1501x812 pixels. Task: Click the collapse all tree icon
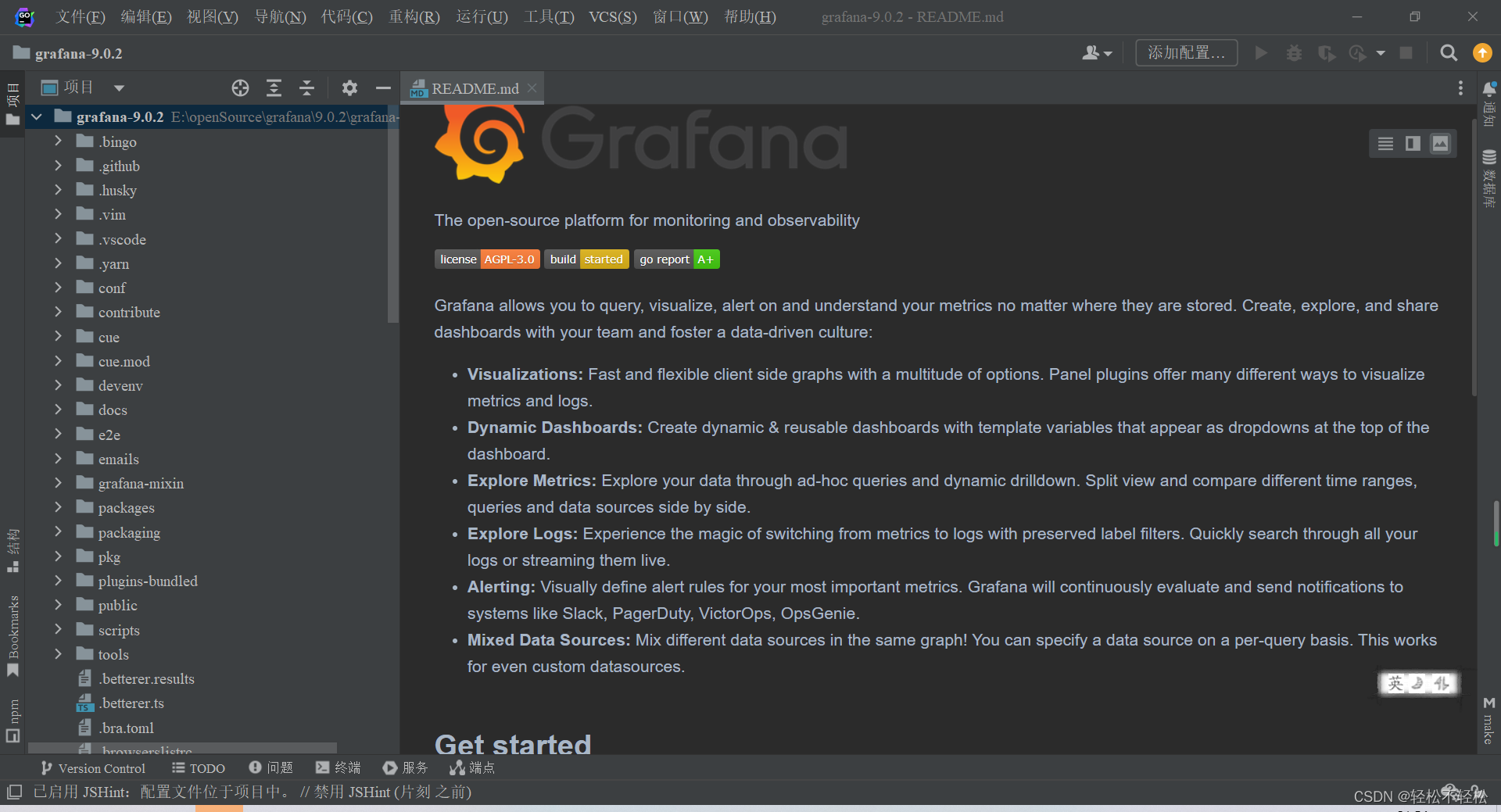[306, 88]
